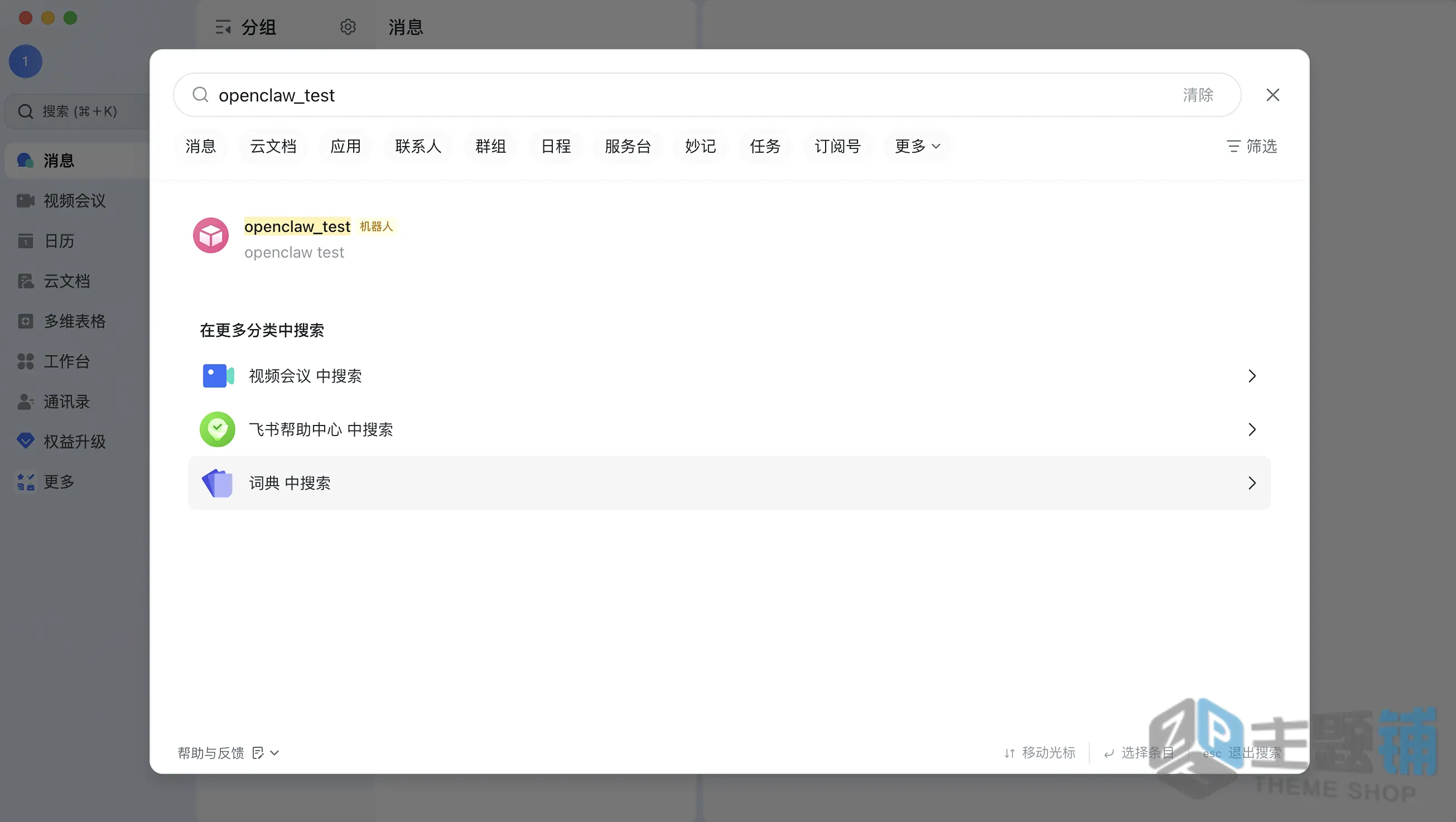The image size is (1456, 822).
Task: Clear the search text with 清除
Action: 1198,95
